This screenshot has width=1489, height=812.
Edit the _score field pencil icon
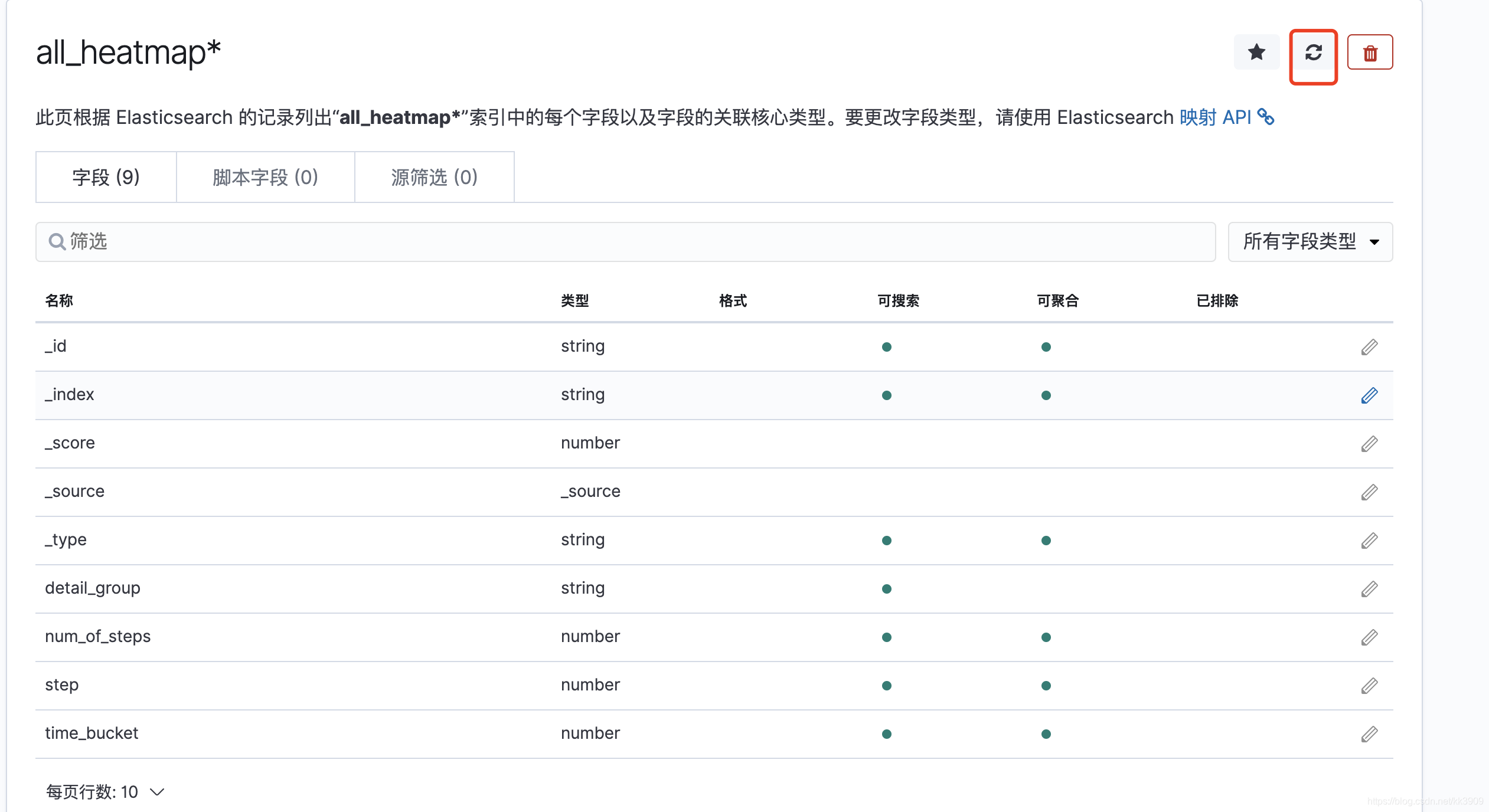(x=1369, y=444)
